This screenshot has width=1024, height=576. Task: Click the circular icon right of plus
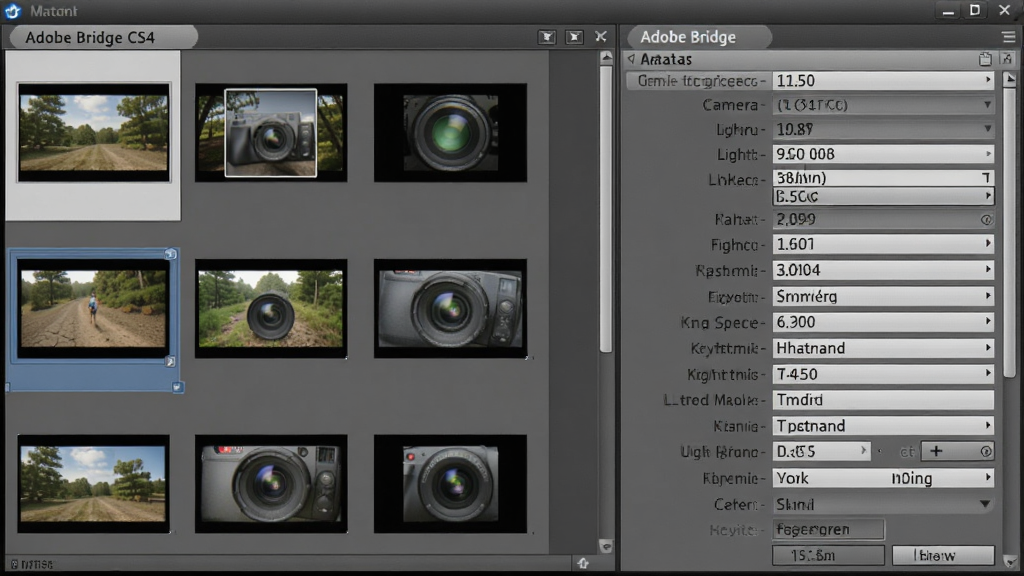click(985, 451)
